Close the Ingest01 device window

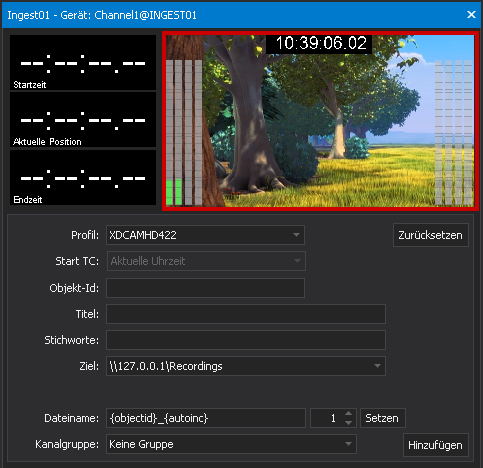[471, 15]
